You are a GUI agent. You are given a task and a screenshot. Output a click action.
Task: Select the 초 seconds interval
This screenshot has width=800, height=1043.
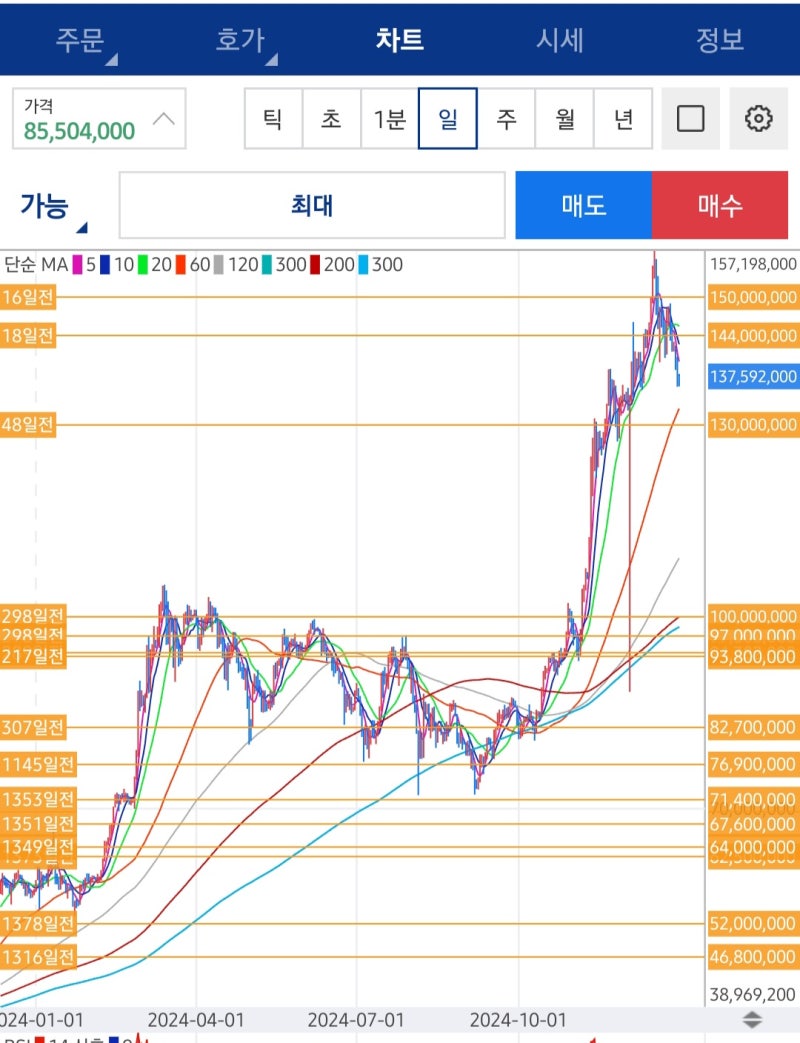coord(331,119)
